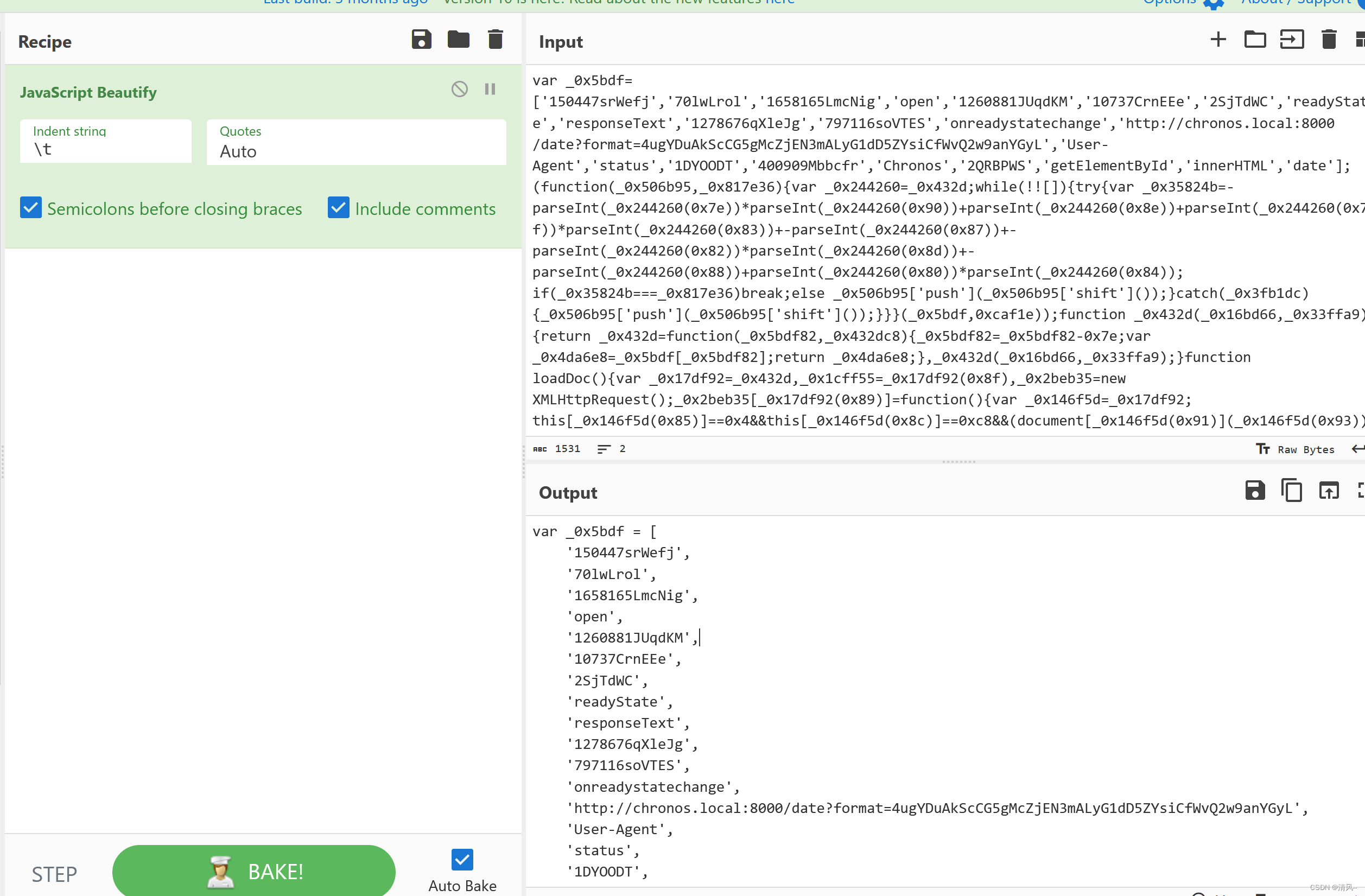
Task: Click the STEP button
Action: click(x=54, y=874)
